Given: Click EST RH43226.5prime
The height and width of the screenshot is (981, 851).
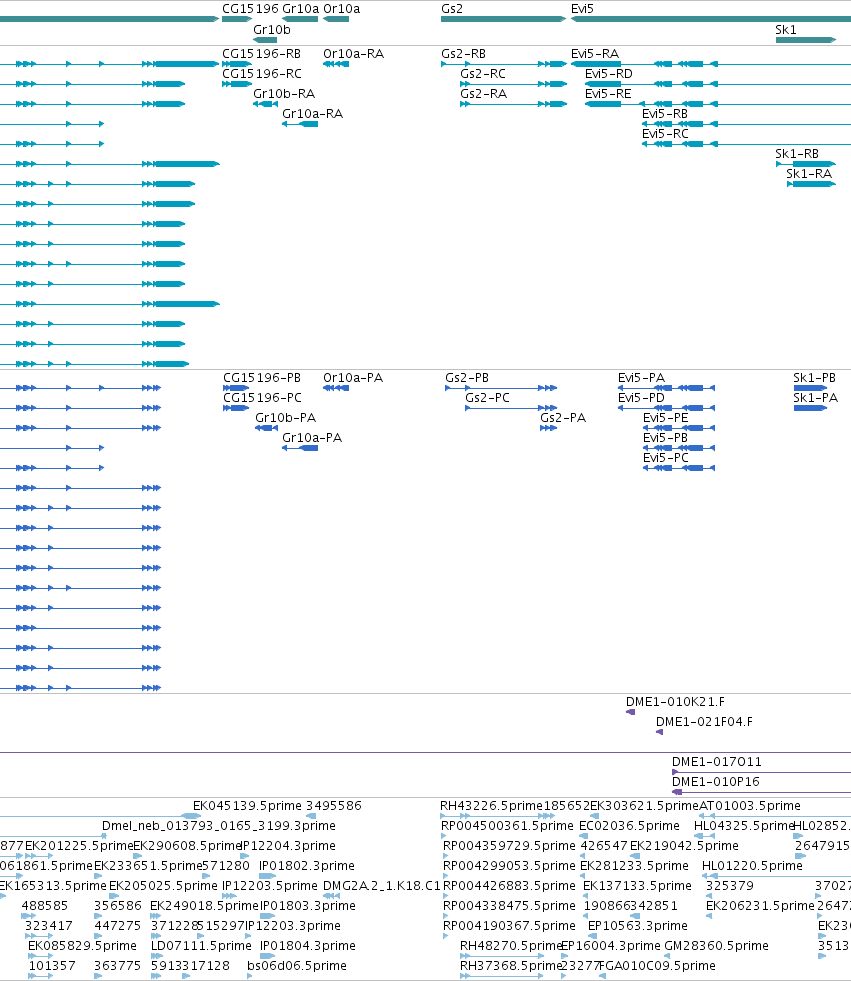Looking at the screenshot, I should click(491, 806).
